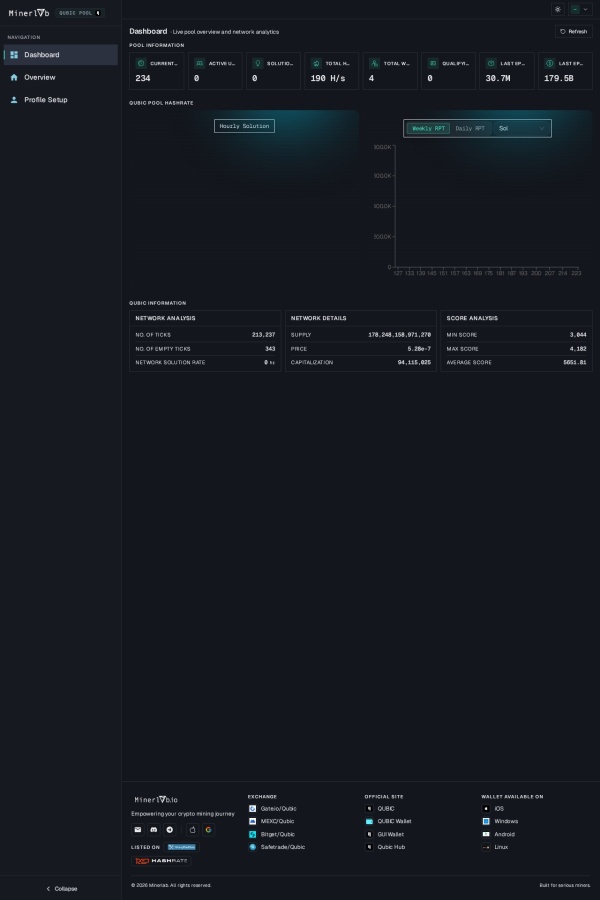Open the MiningPoolStats listed-on badge

[181, 847]
